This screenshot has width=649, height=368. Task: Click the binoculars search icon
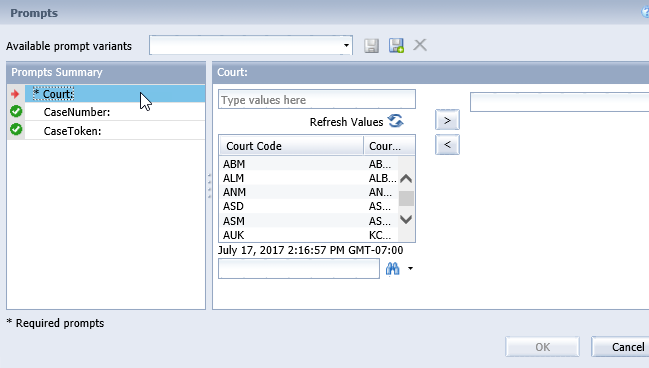point(392,269)
